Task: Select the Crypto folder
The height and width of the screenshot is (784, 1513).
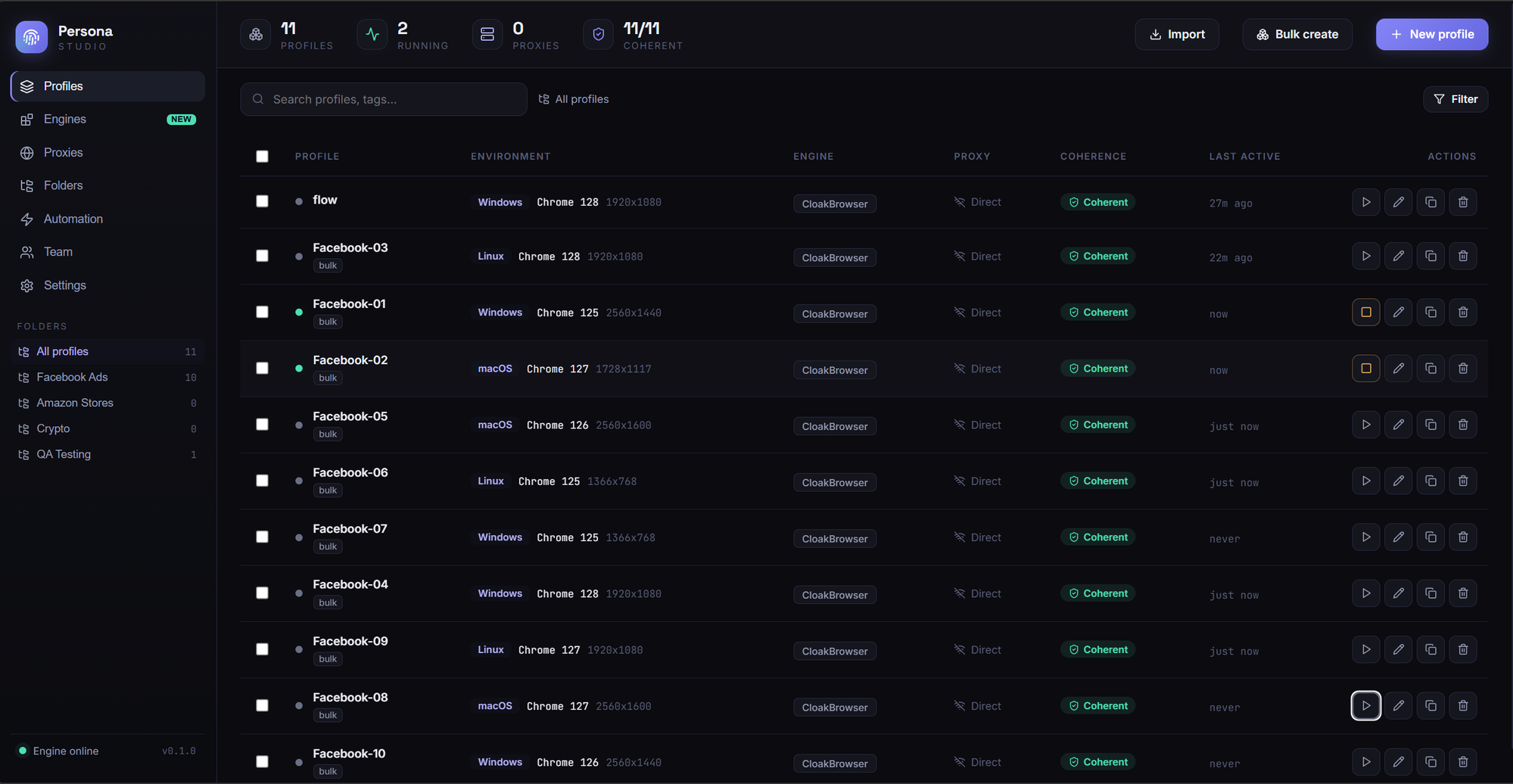Action: coord(107,428)
